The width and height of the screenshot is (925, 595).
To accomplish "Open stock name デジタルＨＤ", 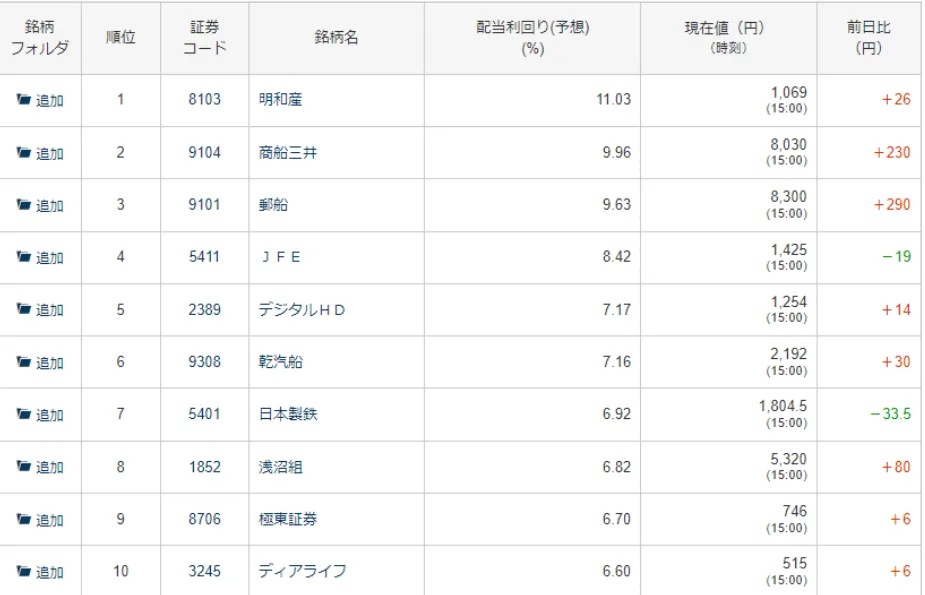I will point(301,309).
